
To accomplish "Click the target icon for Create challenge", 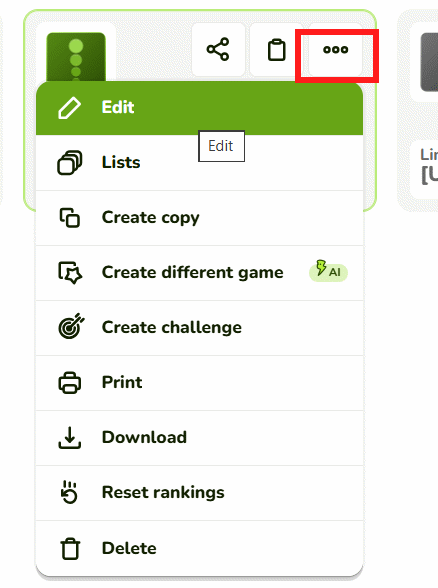I will [71, 326].
